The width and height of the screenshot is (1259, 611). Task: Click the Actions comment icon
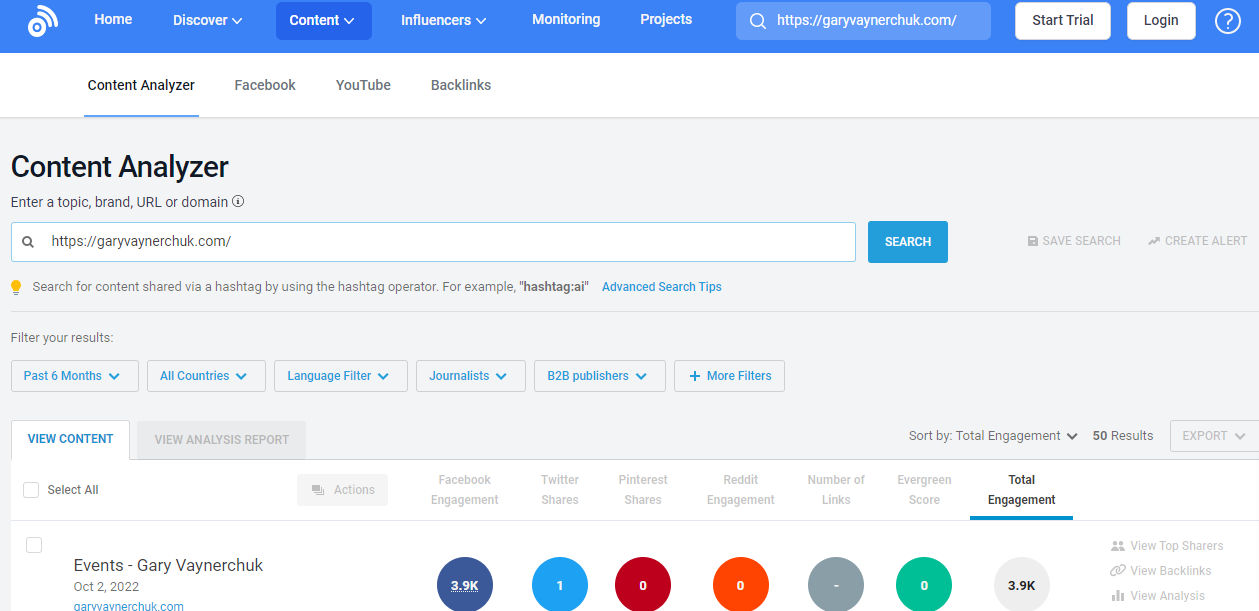318,490
